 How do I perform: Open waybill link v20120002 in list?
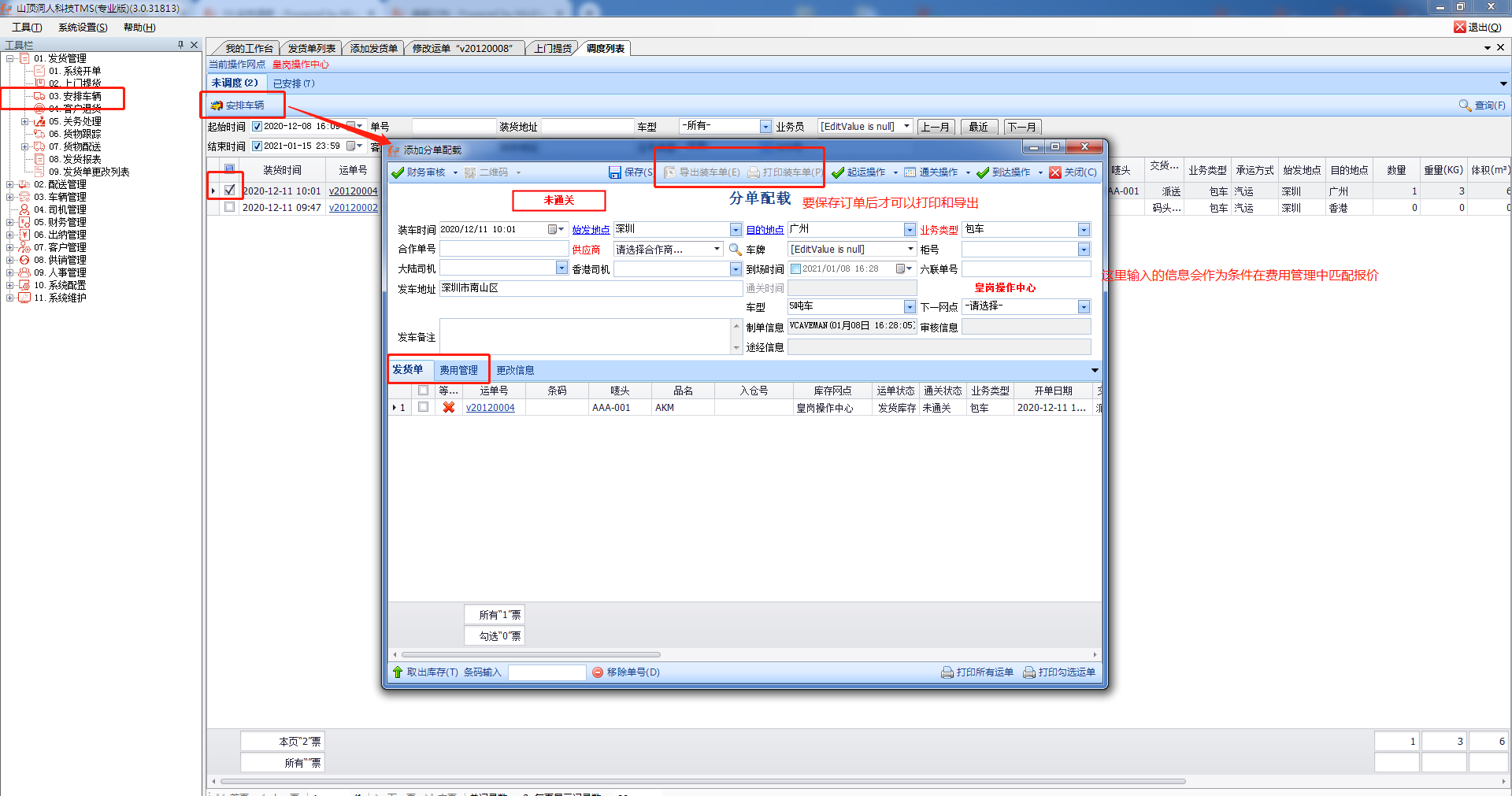[x=353, y=208]
